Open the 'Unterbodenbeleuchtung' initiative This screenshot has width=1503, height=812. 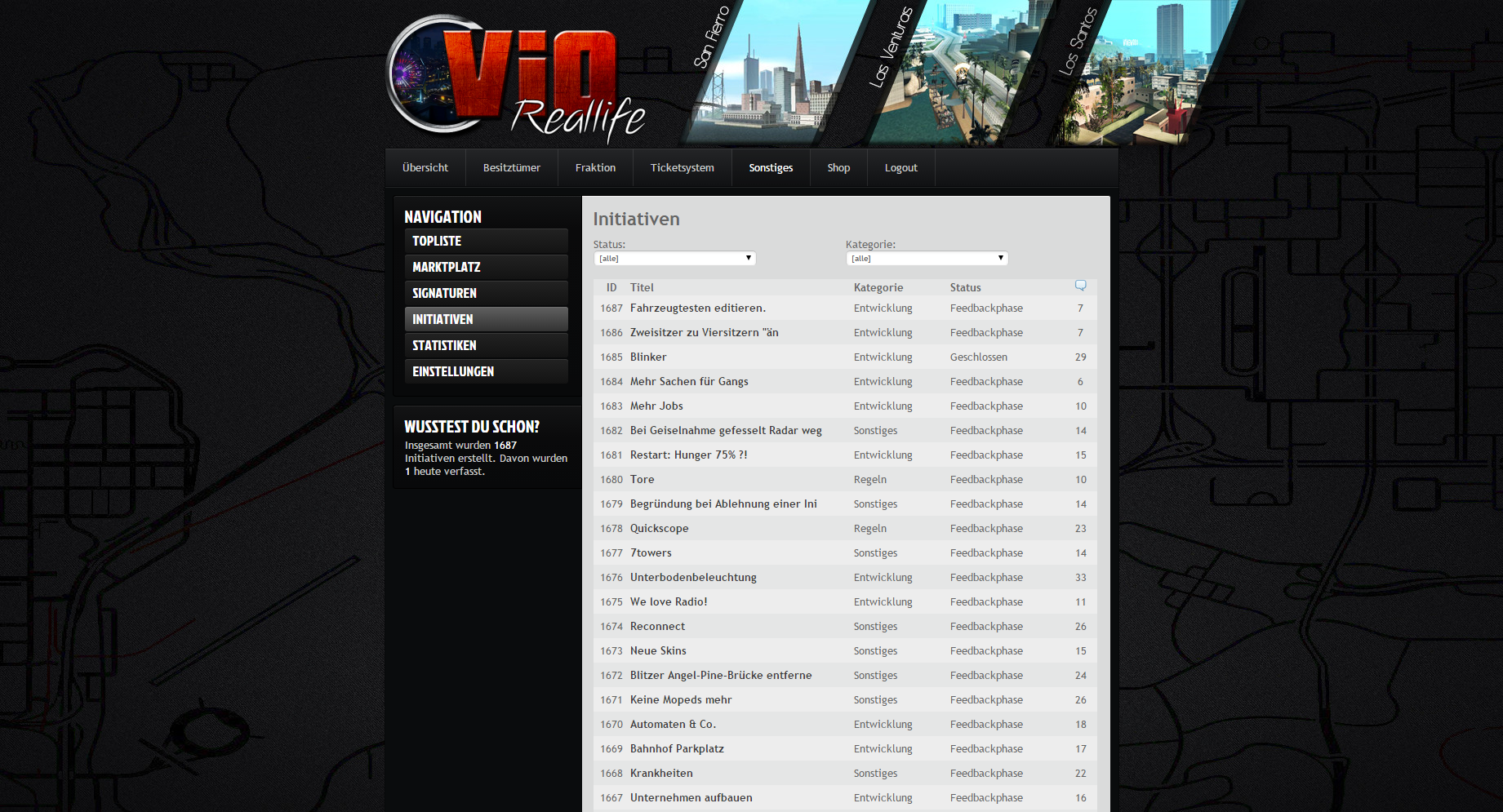[x=693, y=578]
